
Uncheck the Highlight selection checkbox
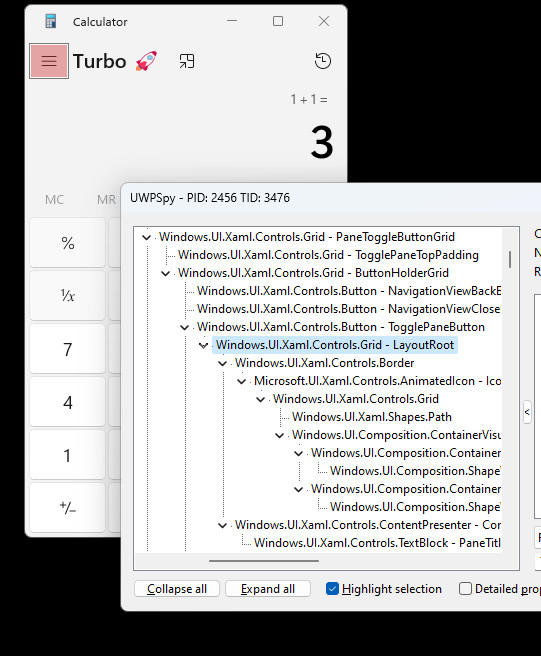[332, 589]
